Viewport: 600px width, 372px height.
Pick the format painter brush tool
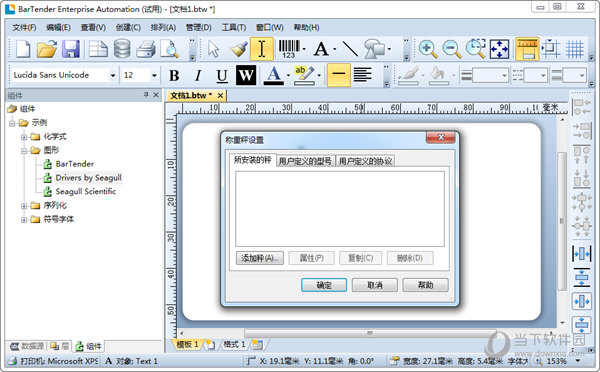238,49
